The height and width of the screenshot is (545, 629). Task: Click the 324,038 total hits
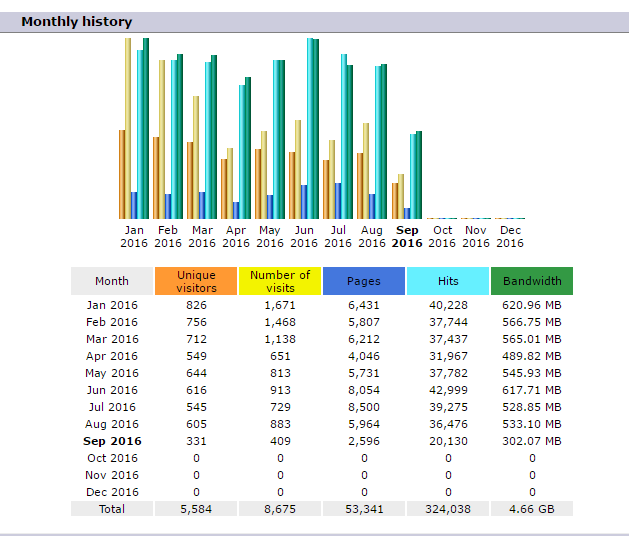[x=448, y=509]
